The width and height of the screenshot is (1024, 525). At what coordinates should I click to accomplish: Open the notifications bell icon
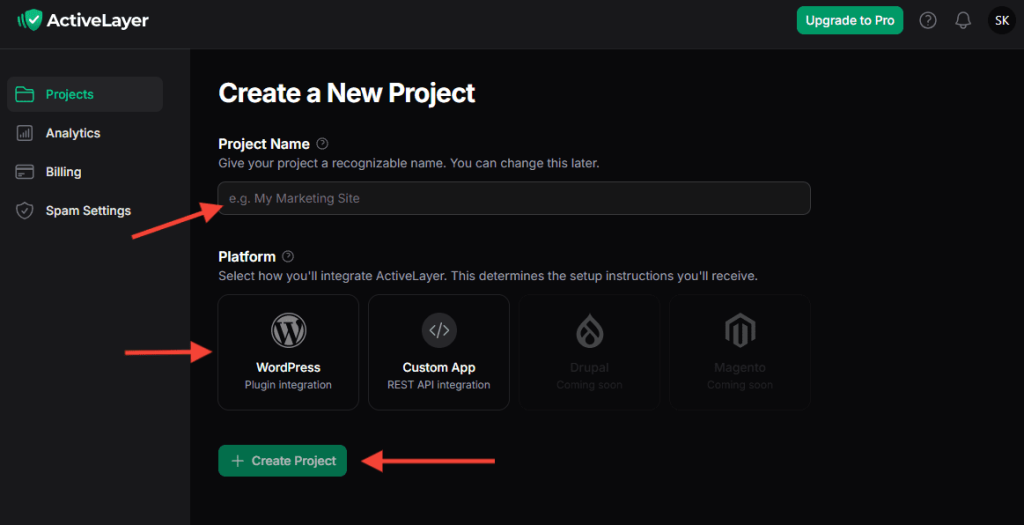(x=963, y=21)
